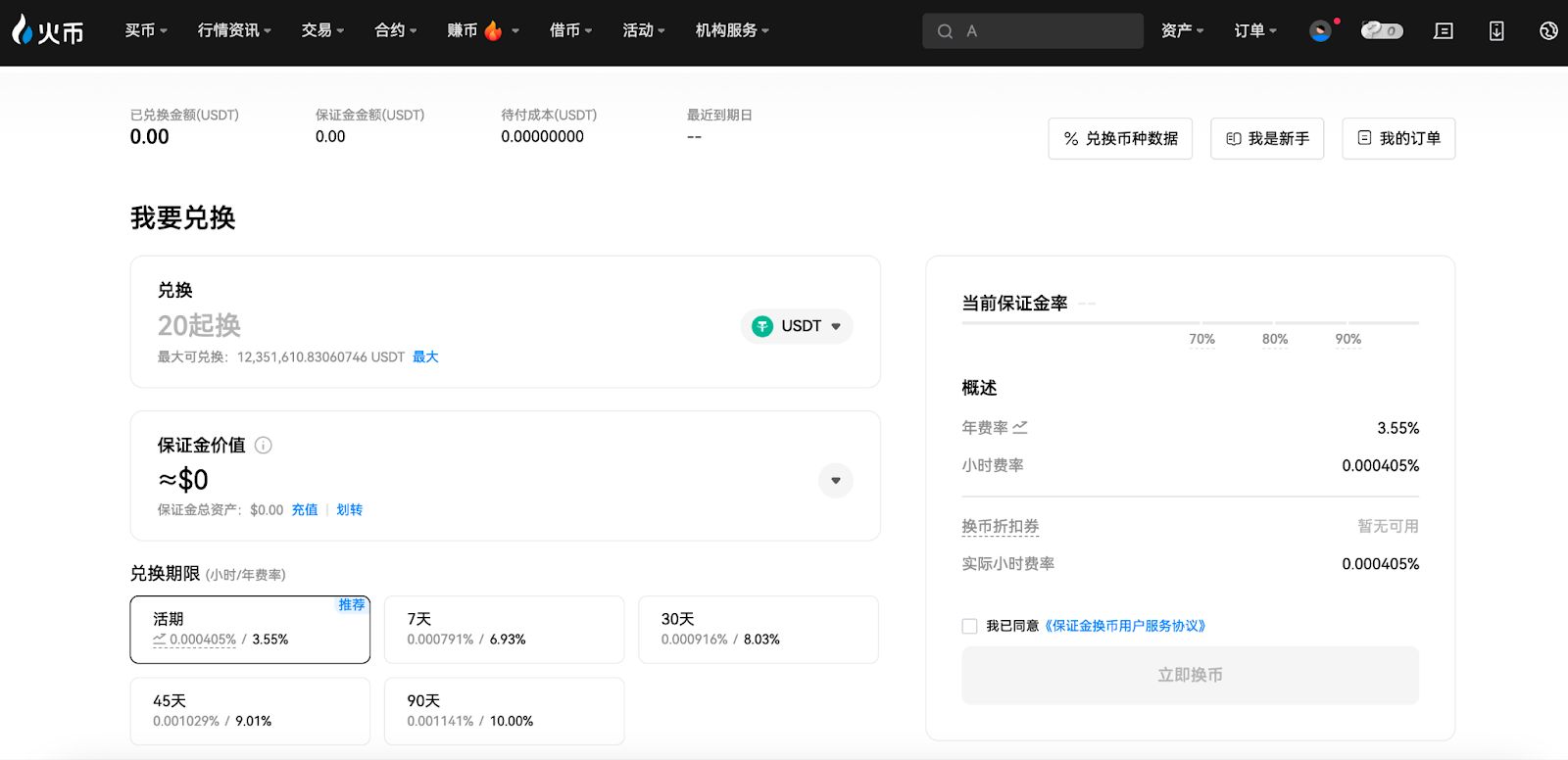The width and height of the screenshot is (1568, 760).
Task: Select the 活期 term option
Action: pyautogui.click(x=250, y=630)
